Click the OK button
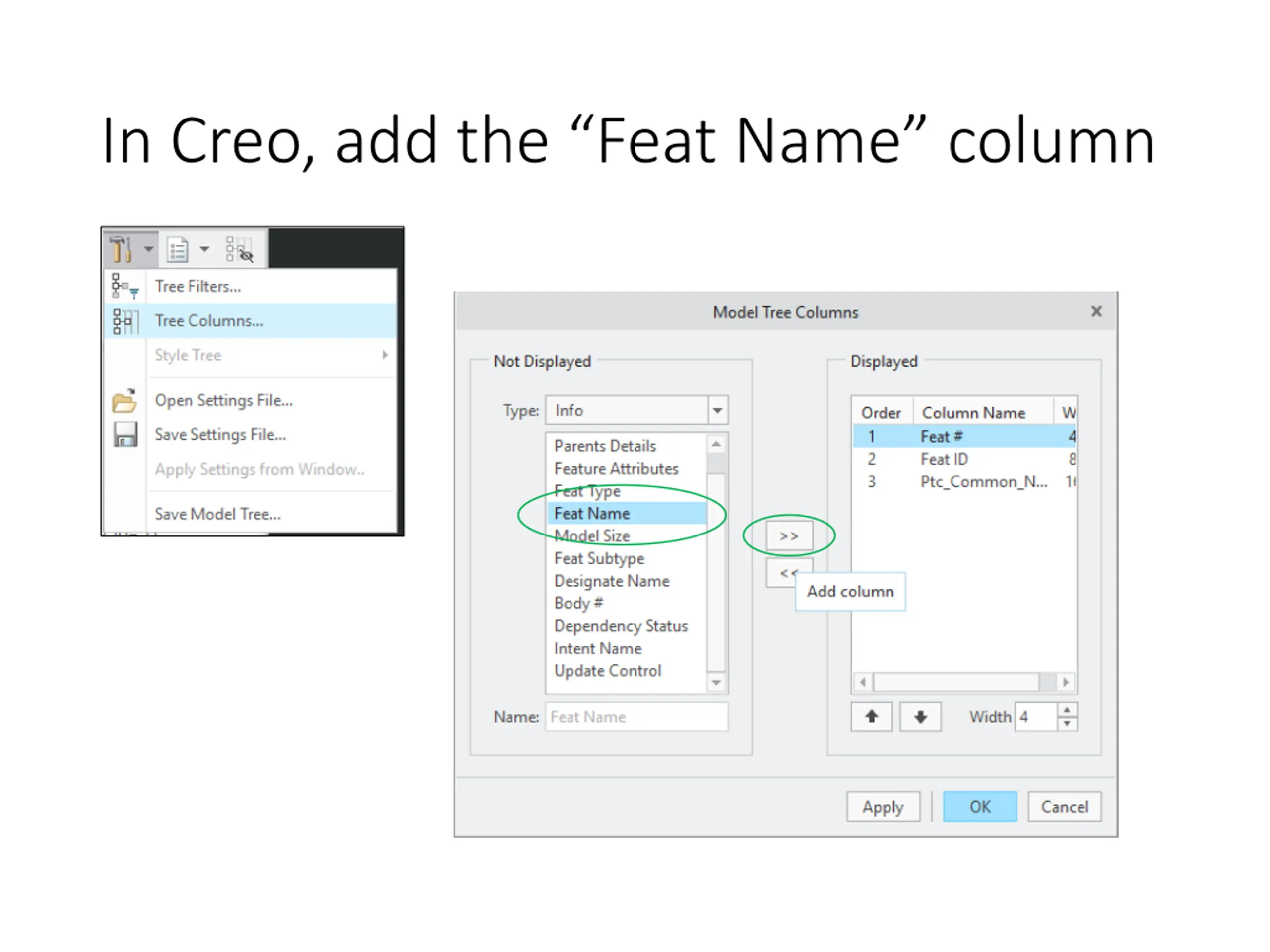The image size is (1270, 952). [979, 807]
